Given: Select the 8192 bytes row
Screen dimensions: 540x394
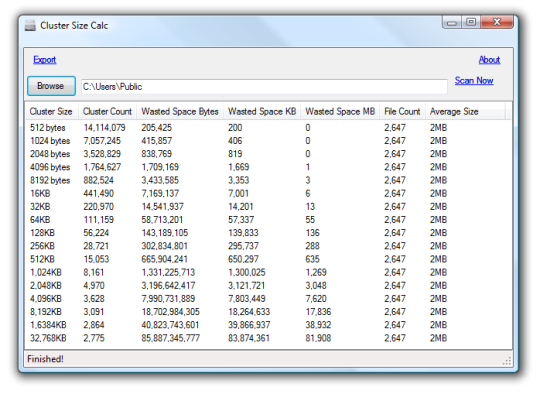Looking at the screenshot, I should (x=269, y=180).
